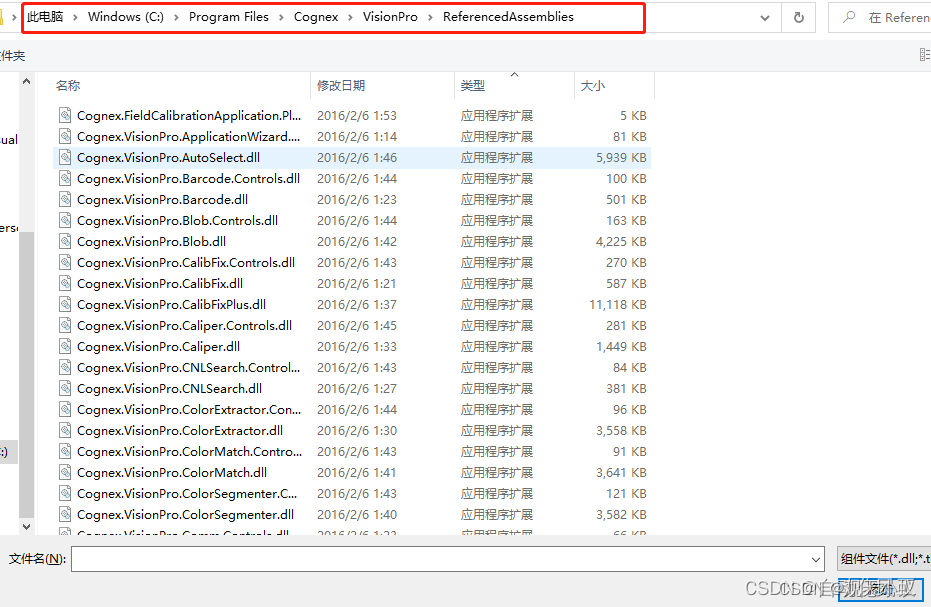Navigate to 此电脑 via breadcrumb
Viewport: 931px width, 607px height.
[x=47, y=17]
